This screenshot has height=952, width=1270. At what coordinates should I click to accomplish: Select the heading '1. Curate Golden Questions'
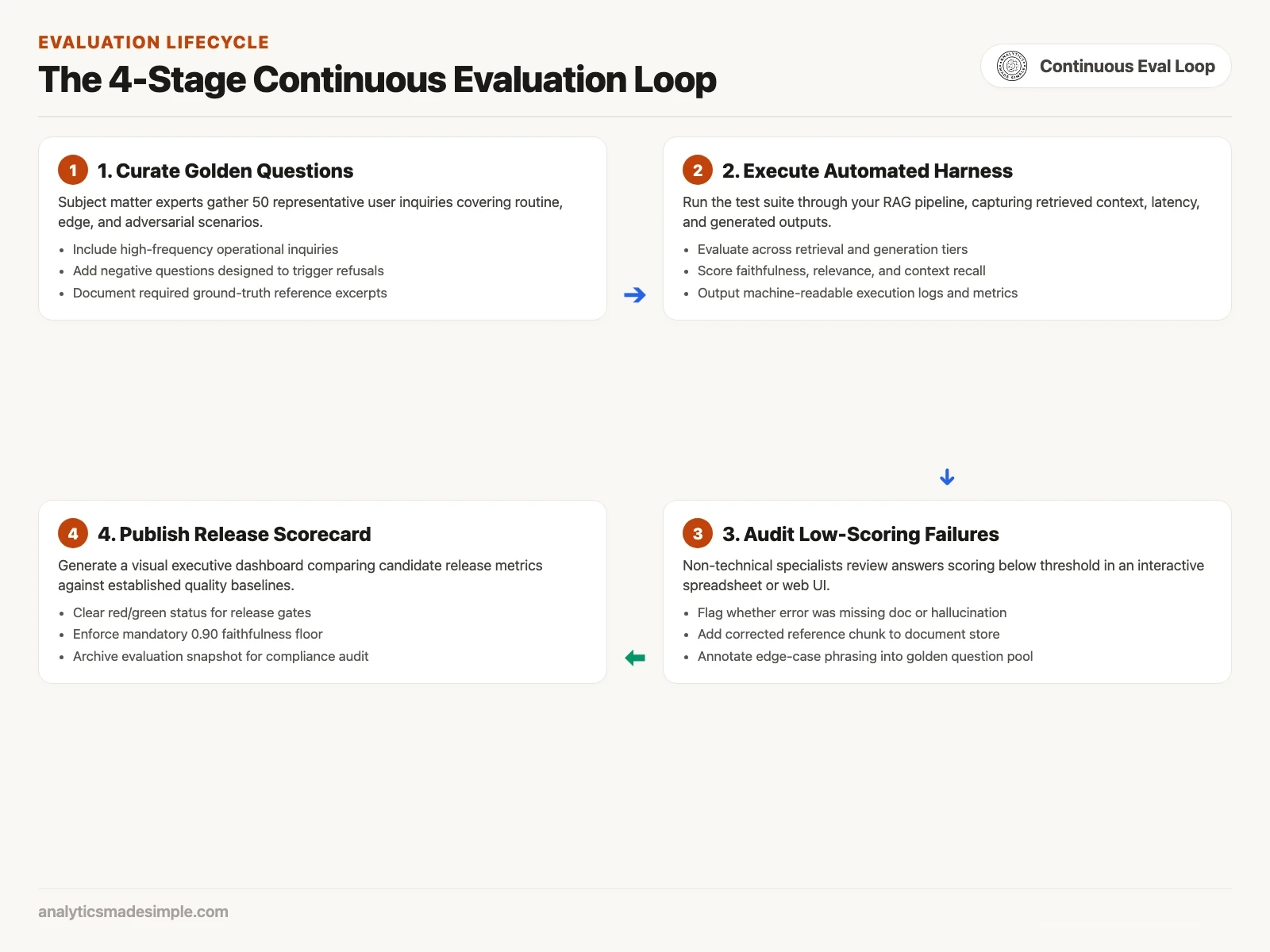(x=225, y=171)
